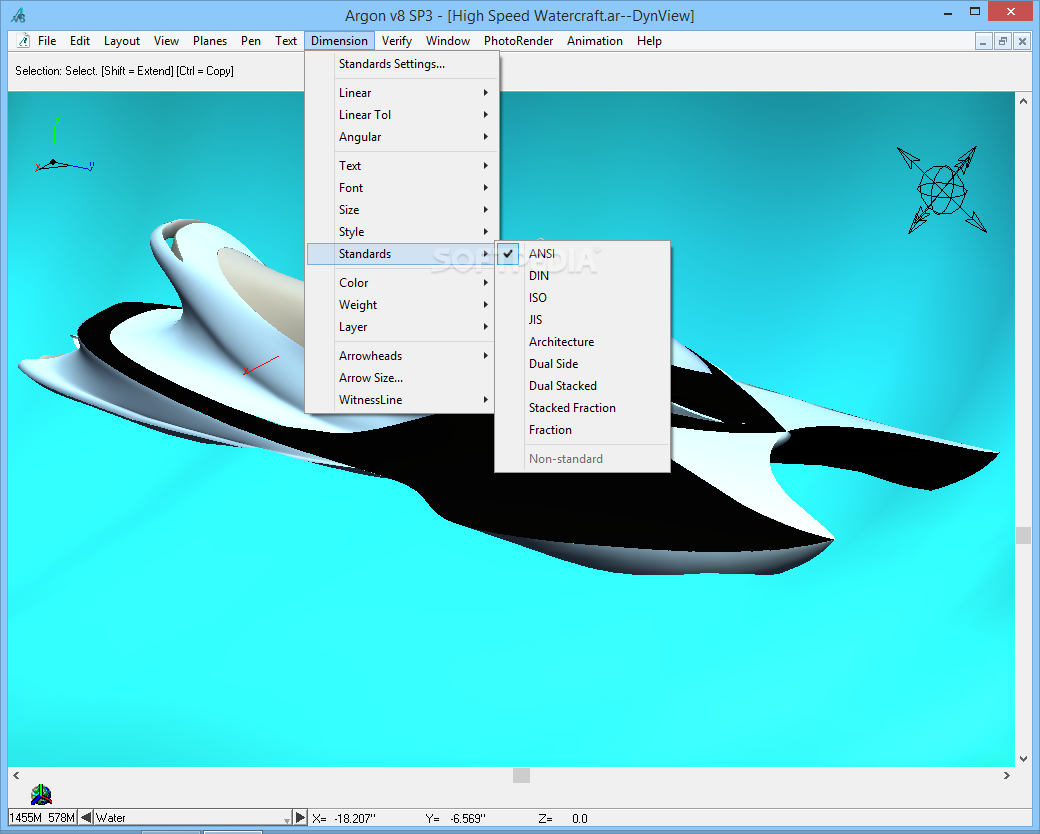
Task: Click the 3D trackball navigation globe
Action: pos(942,190)
